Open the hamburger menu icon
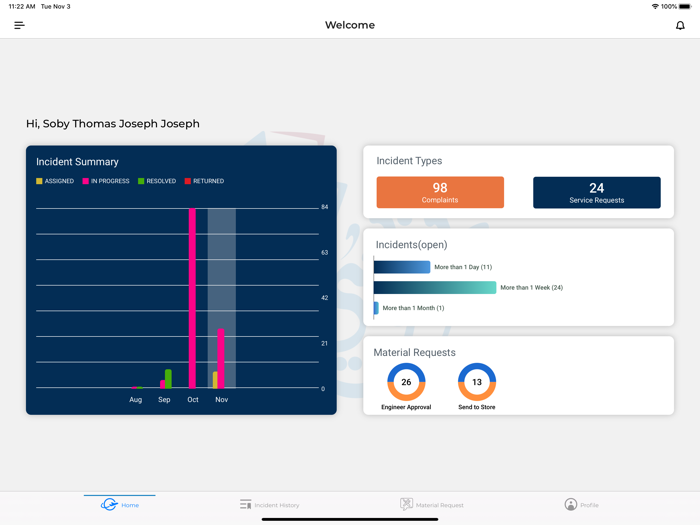 19,25
